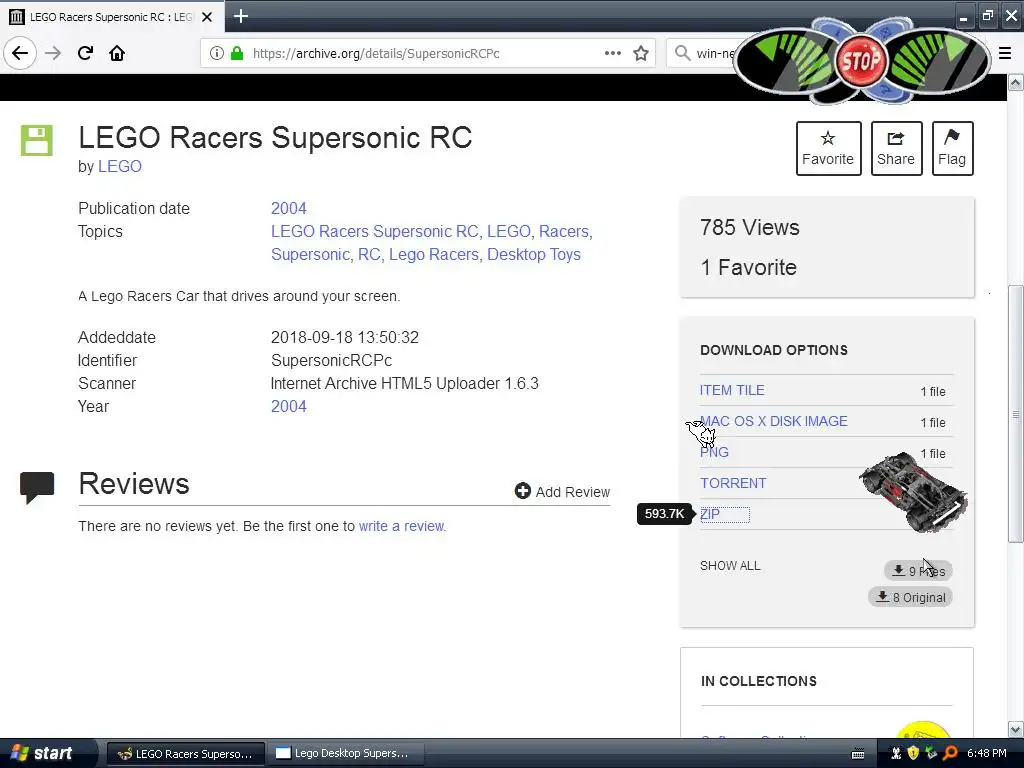This screenshot has width=1024, height=768.
Task: Flag this item
Action: click(952, 148)
